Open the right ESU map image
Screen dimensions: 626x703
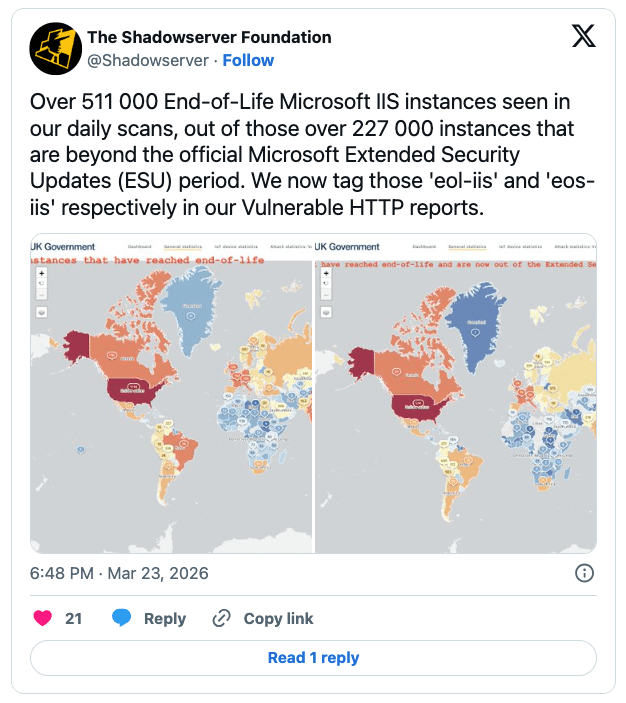point(456,420)
